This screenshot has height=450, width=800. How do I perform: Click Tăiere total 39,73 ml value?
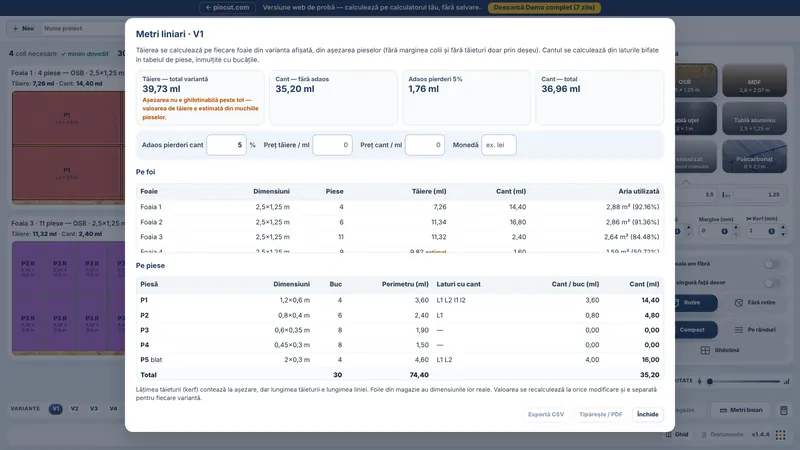[161, 89]
